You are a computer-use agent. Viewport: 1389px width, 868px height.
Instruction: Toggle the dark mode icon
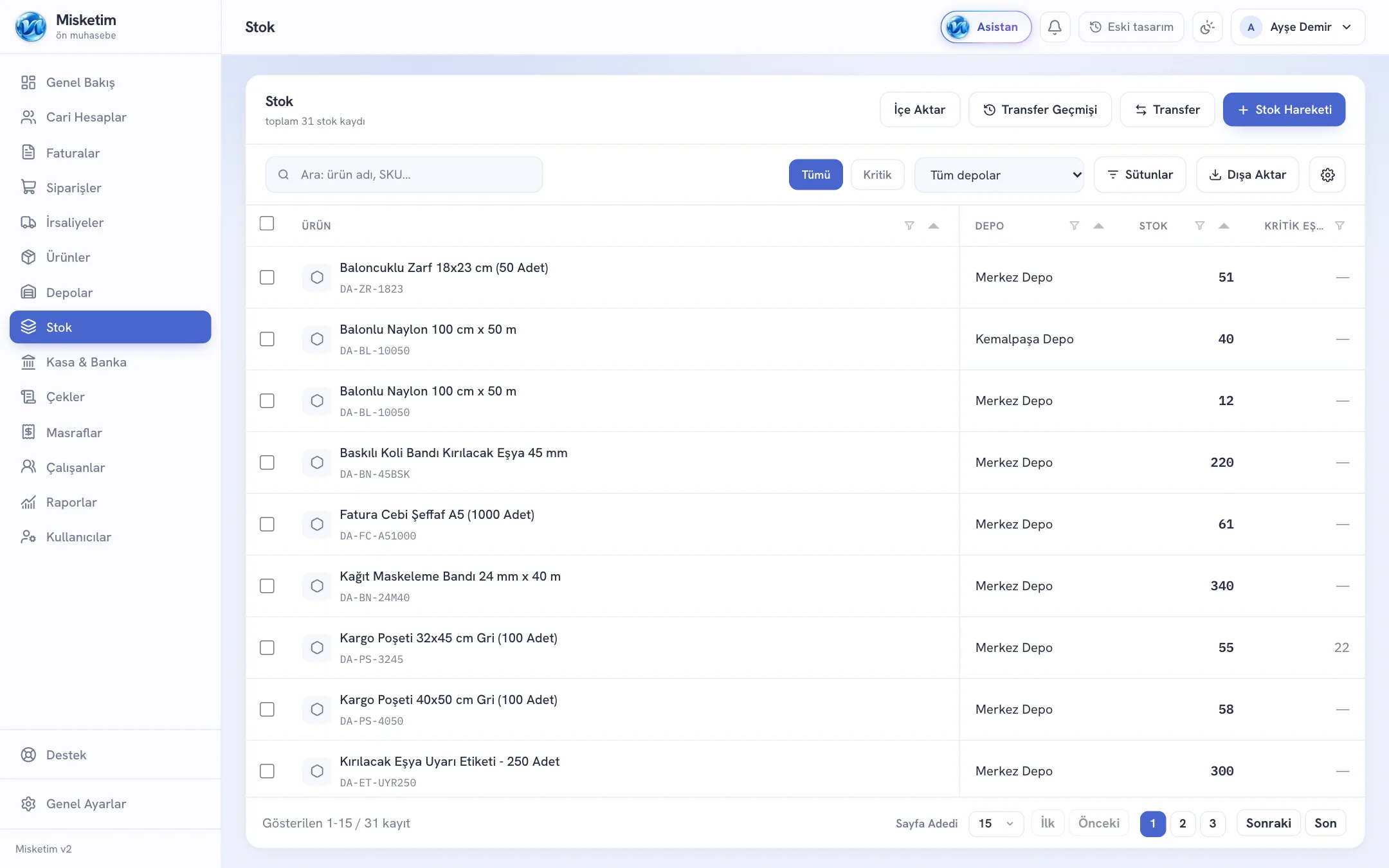1207,27
